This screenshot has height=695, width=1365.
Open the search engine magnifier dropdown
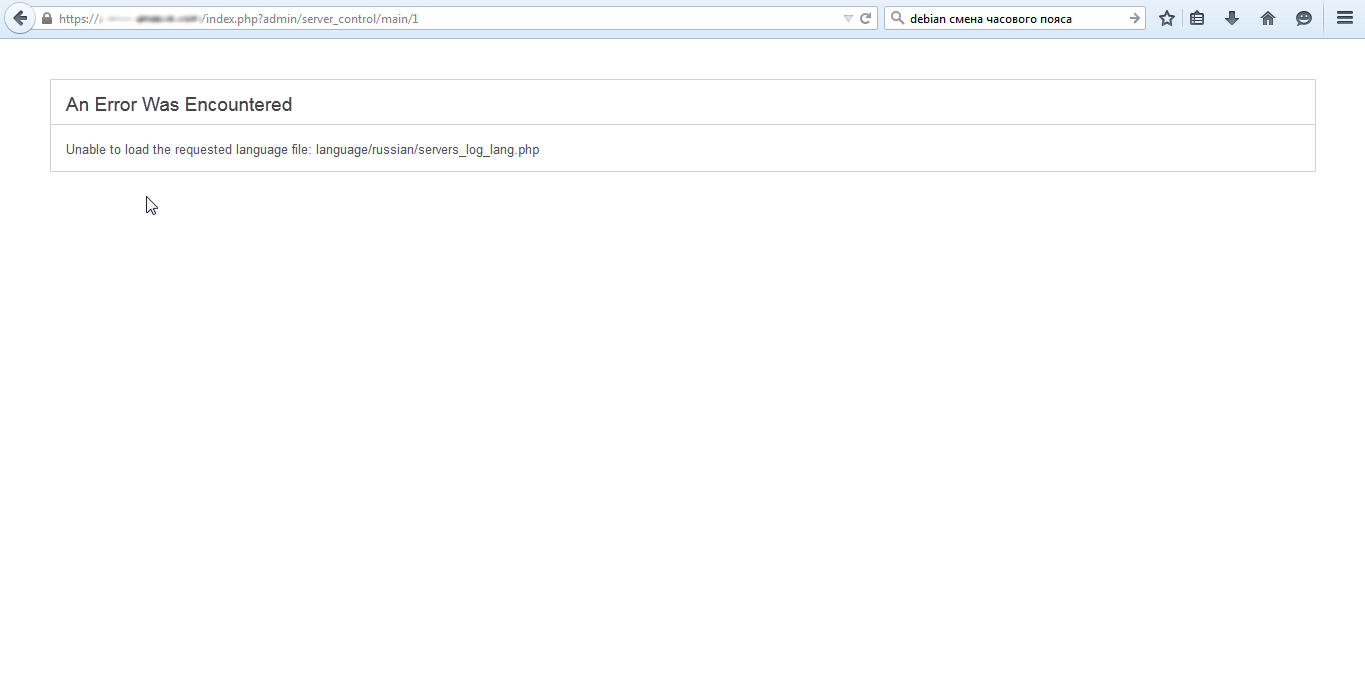tap(897, 18)
